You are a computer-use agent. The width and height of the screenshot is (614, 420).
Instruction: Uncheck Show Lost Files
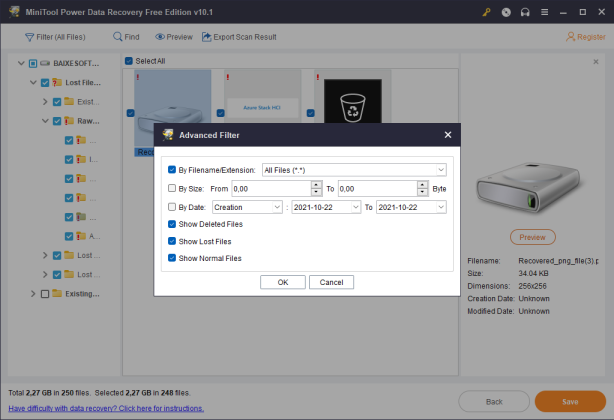(172, 241)
